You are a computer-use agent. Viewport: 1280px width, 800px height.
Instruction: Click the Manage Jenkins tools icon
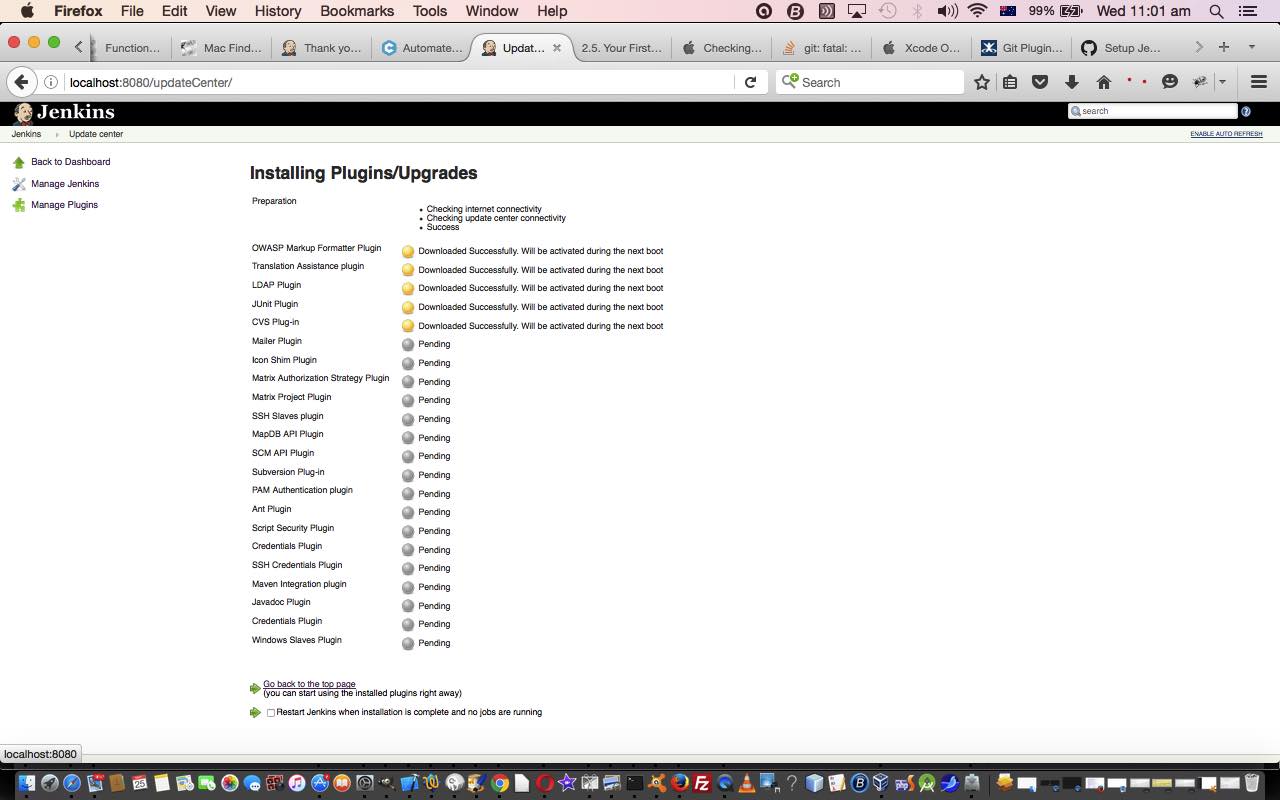pyautogui.click(x=18, y=184)
